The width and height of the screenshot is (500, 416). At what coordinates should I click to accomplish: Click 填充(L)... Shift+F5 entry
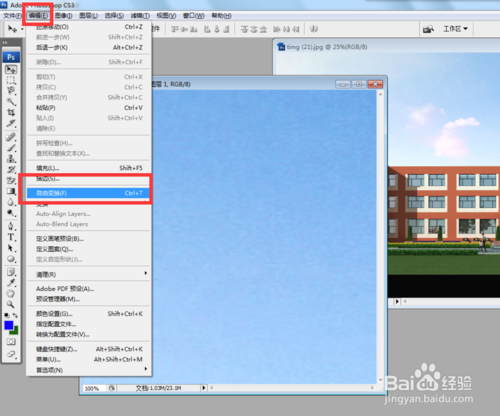(89, 168)
